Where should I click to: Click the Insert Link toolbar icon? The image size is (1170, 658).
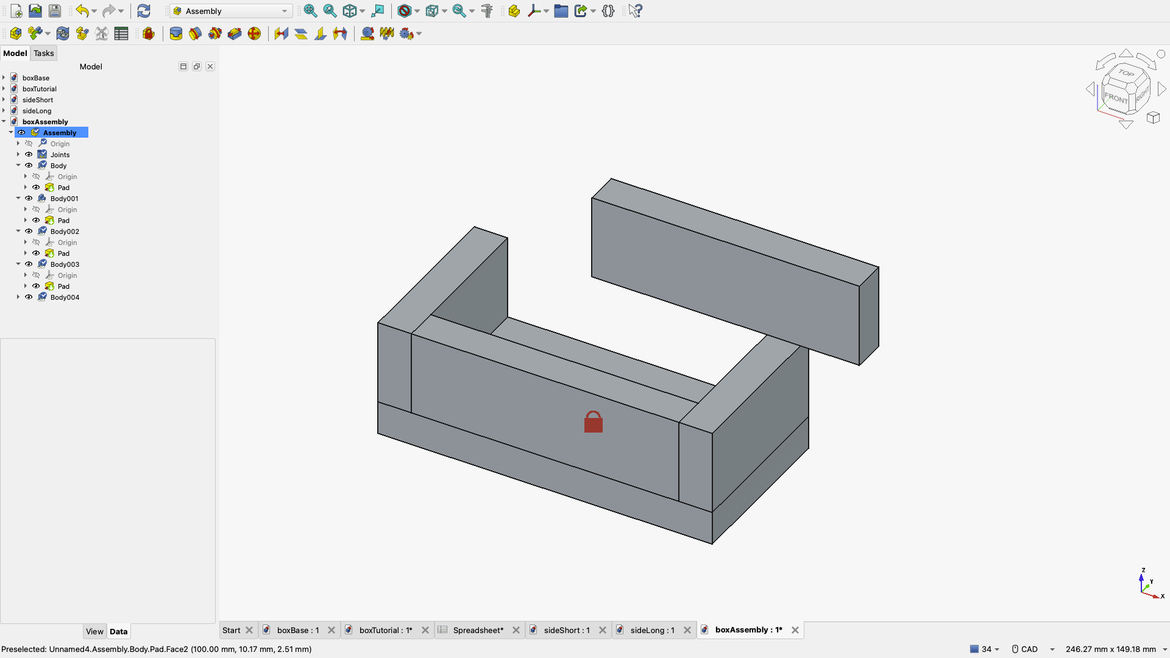pyautogui.click(x=35, y=33)
